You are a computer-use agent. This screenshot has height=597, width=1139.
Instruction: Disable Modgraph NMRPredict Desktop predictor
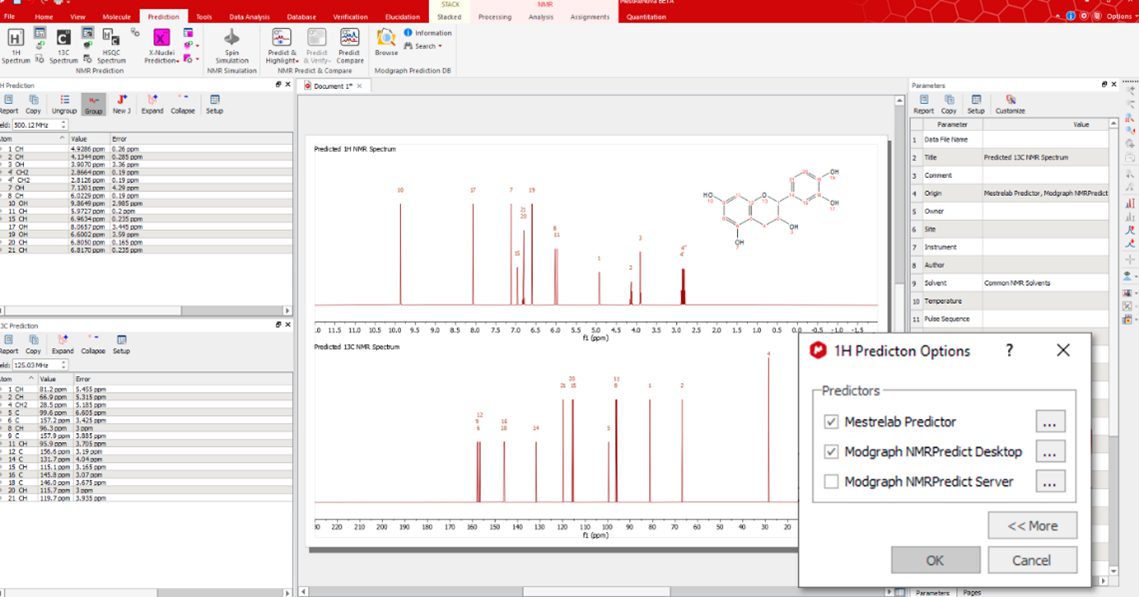click(x=831, y=452)
